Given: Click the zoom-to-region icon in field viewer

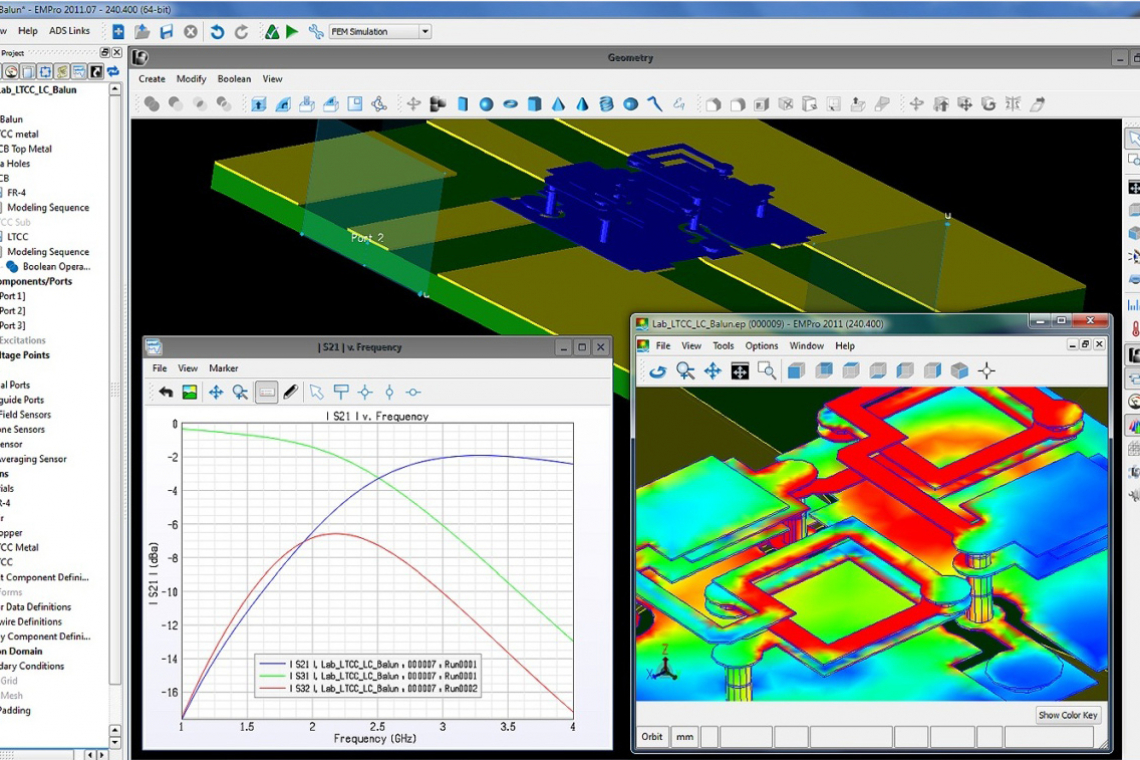Looking at the screenshot, I should 766,371.
